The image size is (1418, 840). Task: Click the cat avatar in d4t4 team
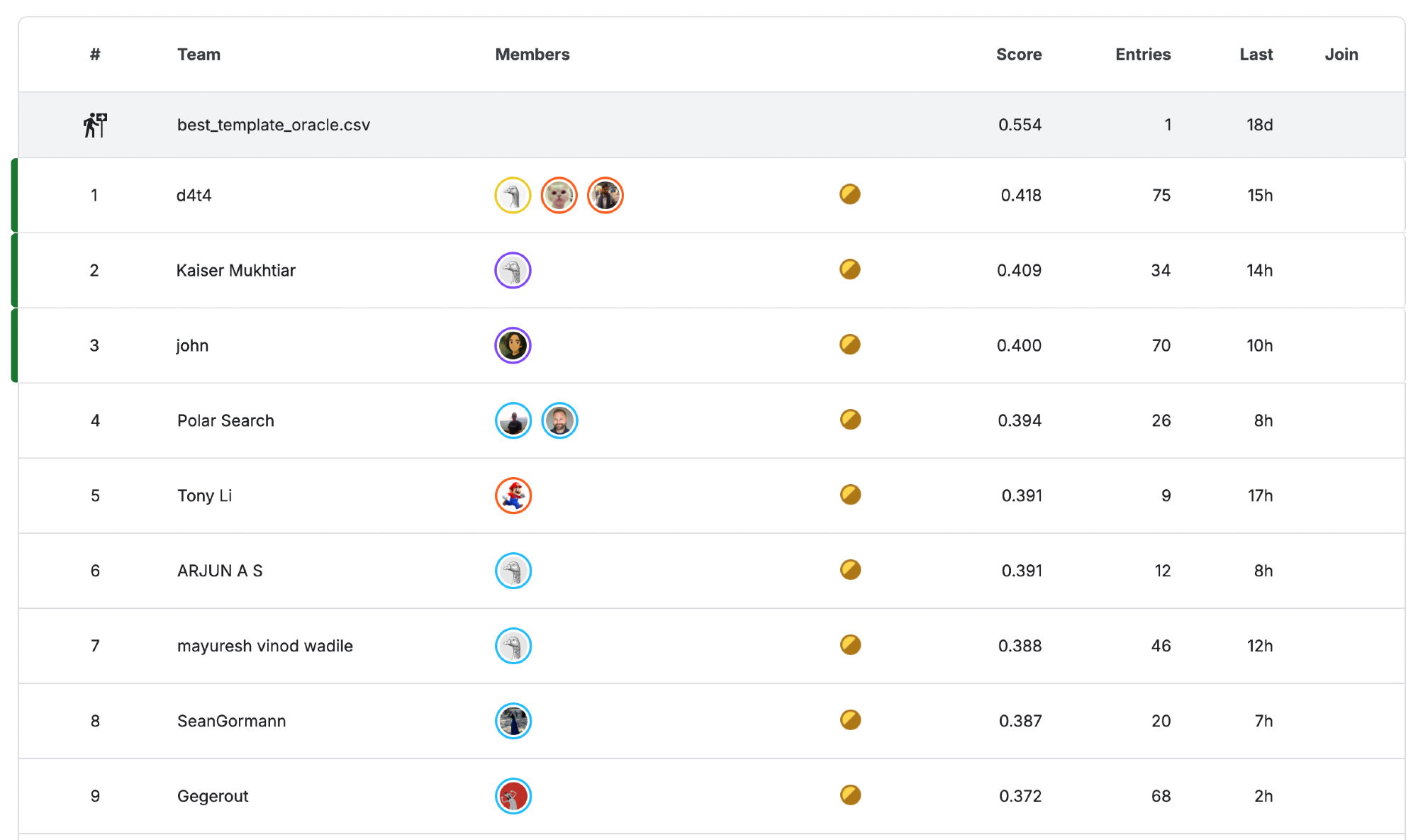[x=559, y=195]
